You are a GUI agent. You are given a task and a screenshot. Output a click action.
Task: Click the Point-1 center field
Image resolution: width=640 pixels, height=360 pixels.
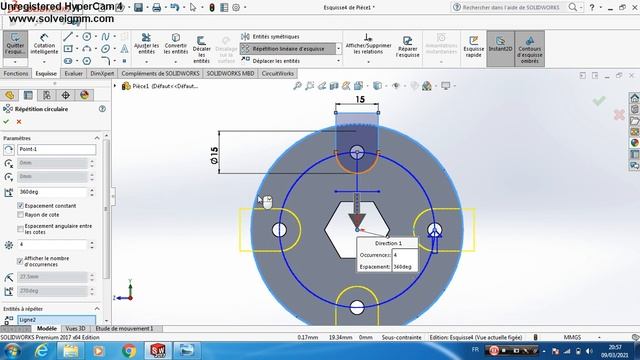pyautogui.click(x=56, y=149)
